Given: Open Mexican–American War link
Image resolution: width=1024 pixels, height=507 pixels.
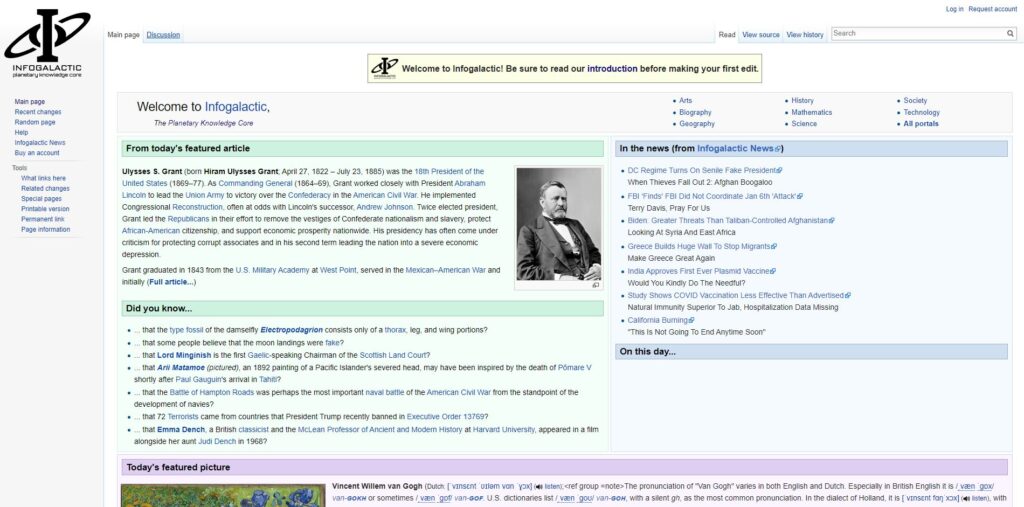Looking at the screenshot, I should pos(445,270).
